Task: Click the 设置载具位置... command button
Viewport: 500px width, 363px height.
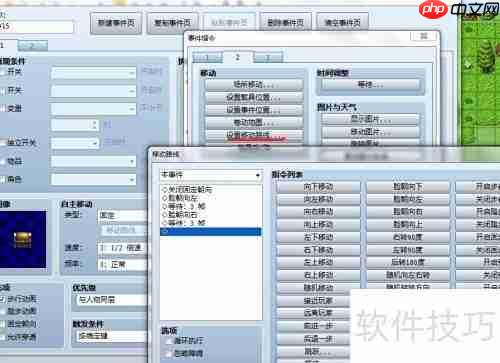Action: pyautogui.click(x=254, y=97)
